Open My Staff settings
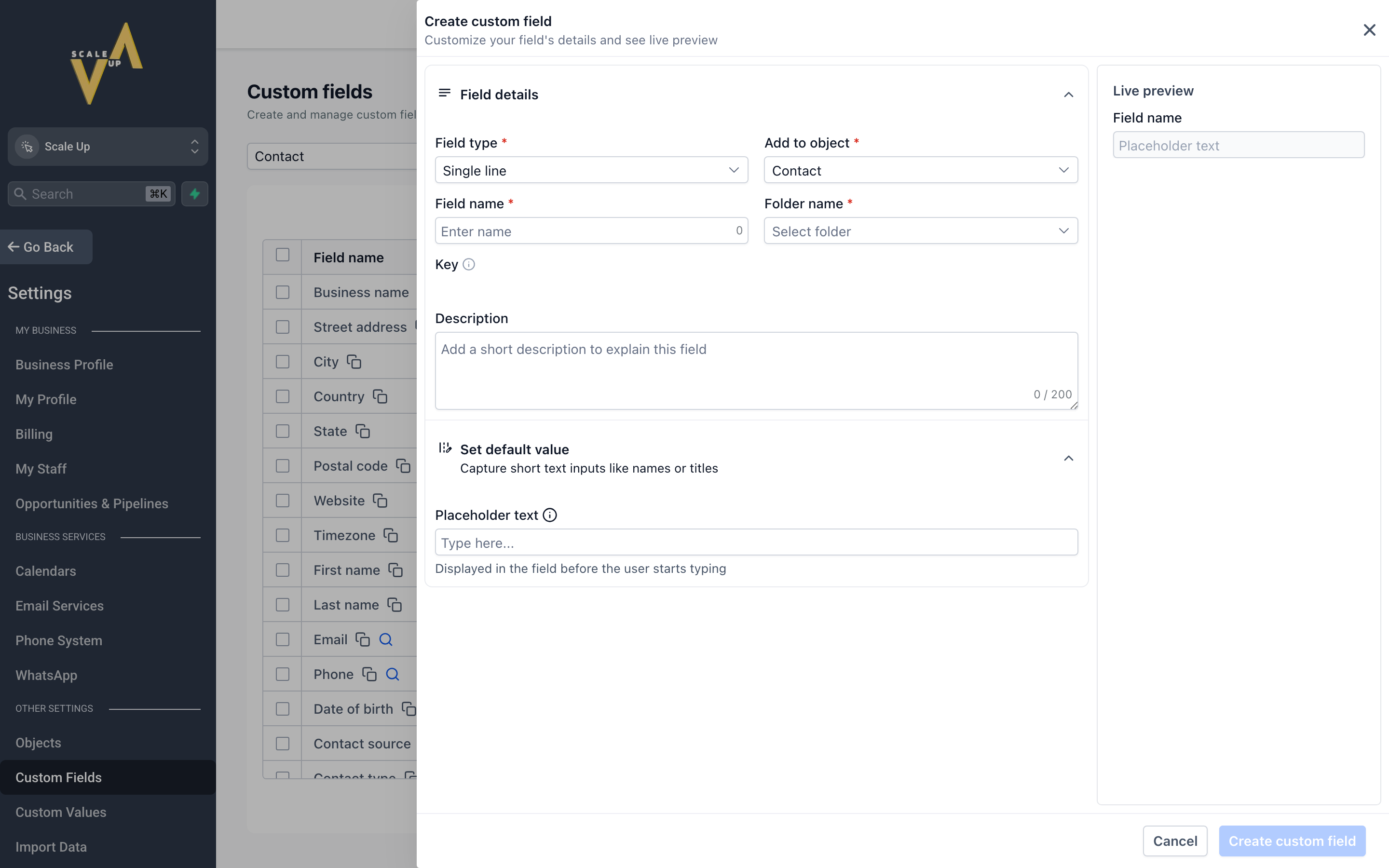 (41, 469)
